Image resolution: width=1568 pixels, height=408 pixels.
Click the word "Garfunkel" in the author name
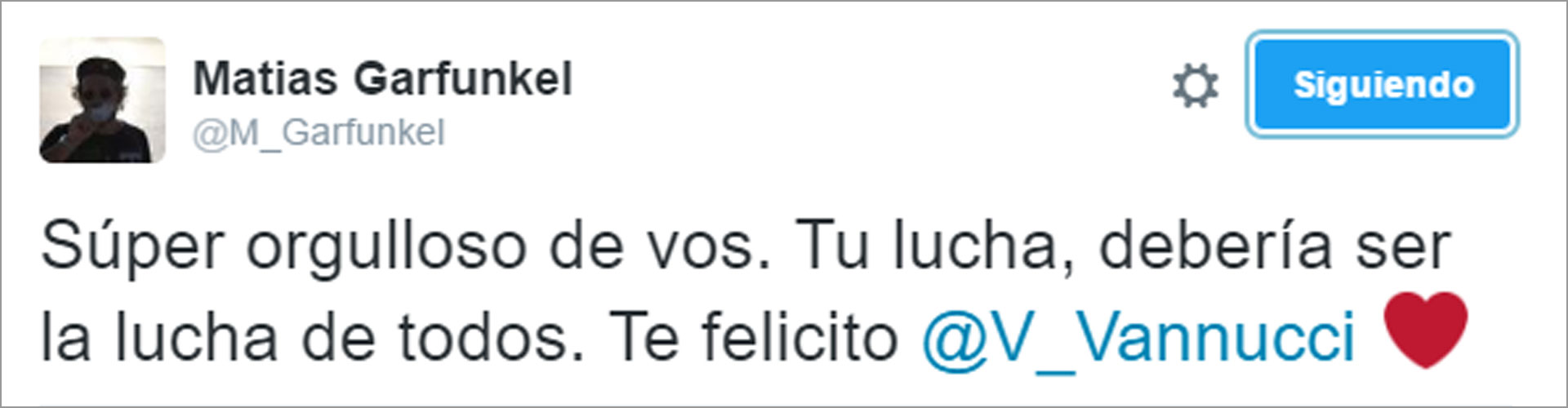(463, 79)
